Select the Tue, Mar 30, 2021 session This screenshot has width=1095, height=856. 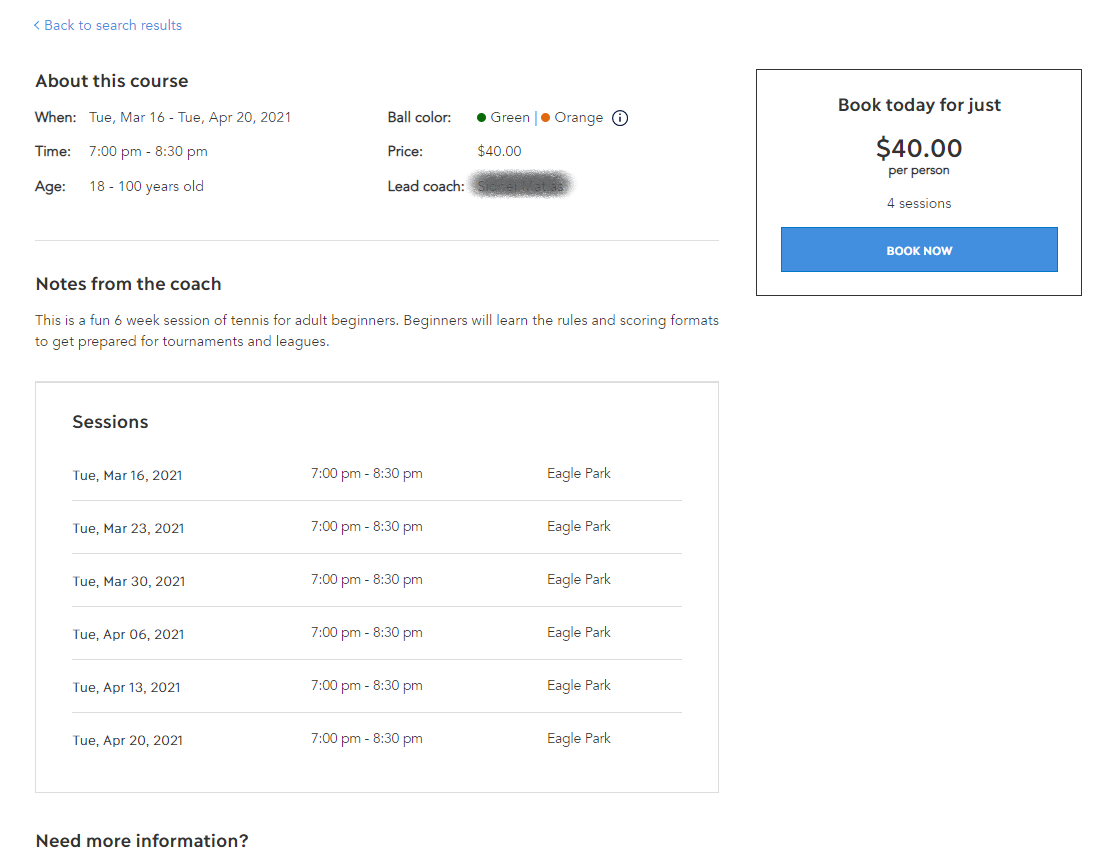(x=127, y=580)
